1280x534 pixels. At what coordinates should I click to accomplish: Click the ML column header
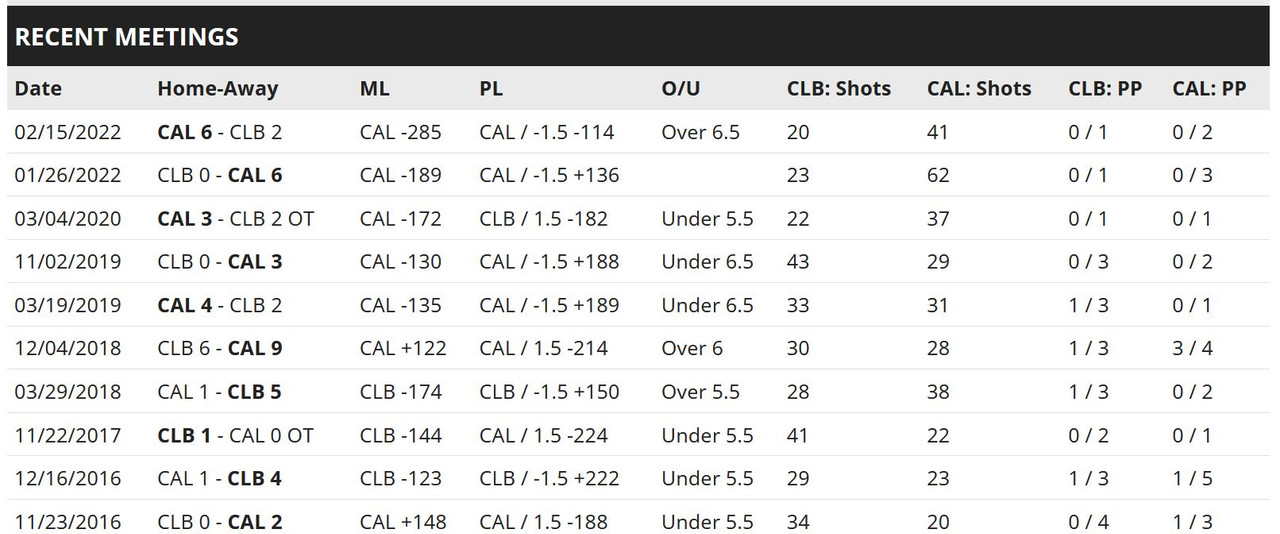tap(374, 89)
